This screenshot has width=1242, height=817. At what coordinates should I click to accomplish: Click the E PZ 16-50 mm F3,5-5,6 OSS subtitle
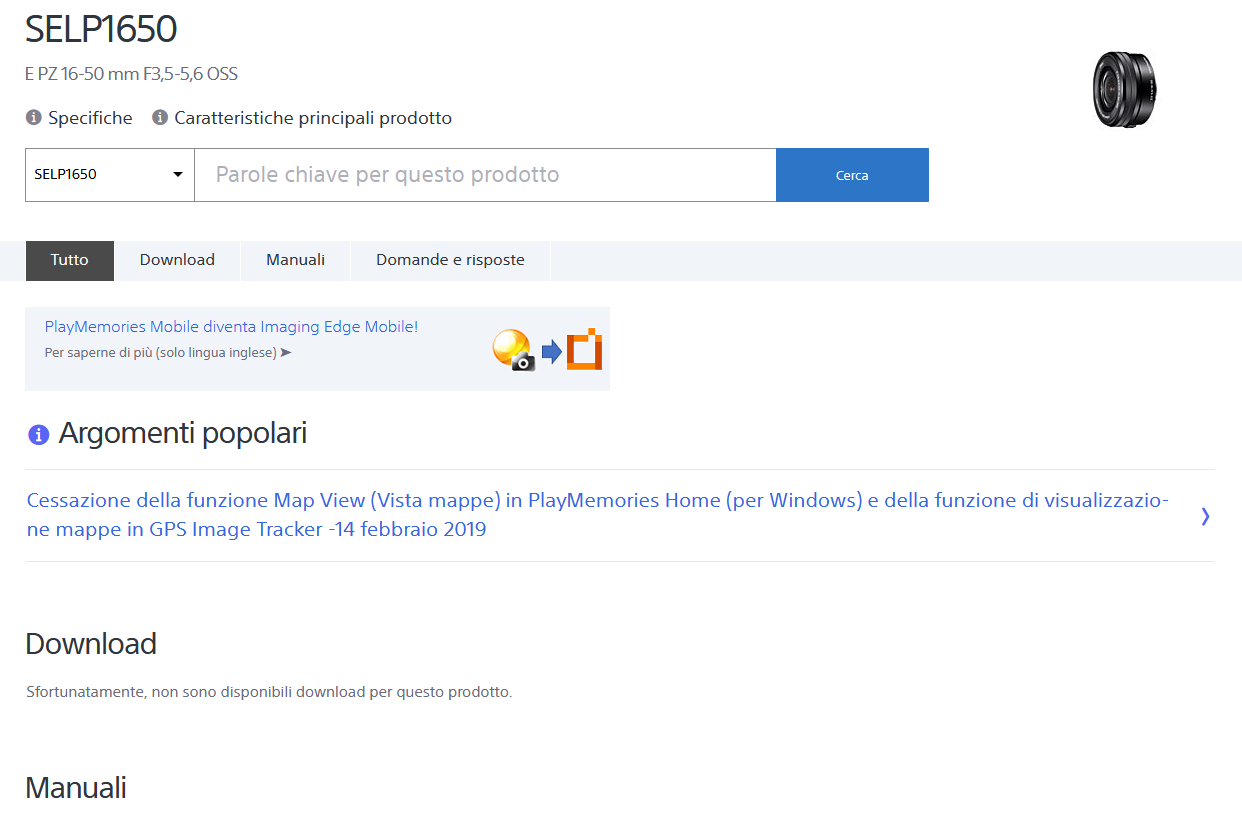131,74
